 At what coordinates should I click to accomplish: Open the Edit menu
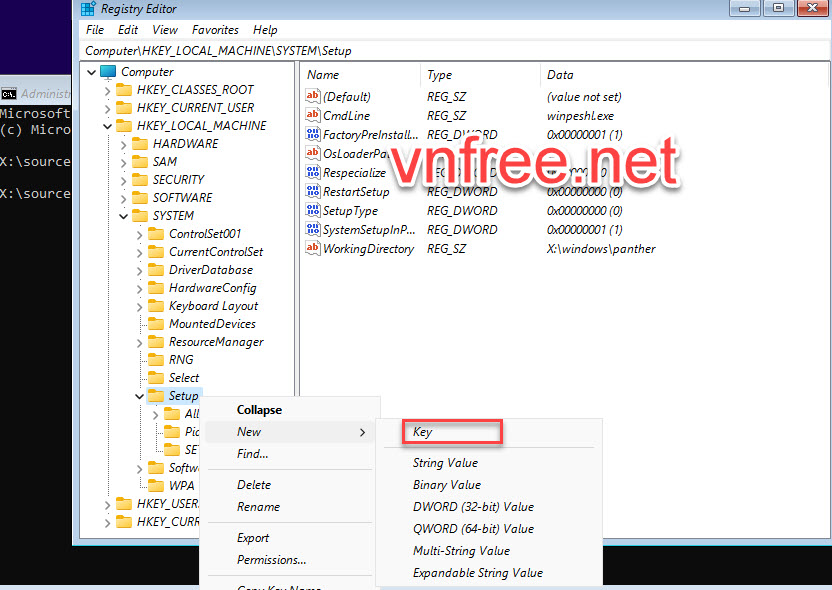pyautogui.click(x=127, y=30)
